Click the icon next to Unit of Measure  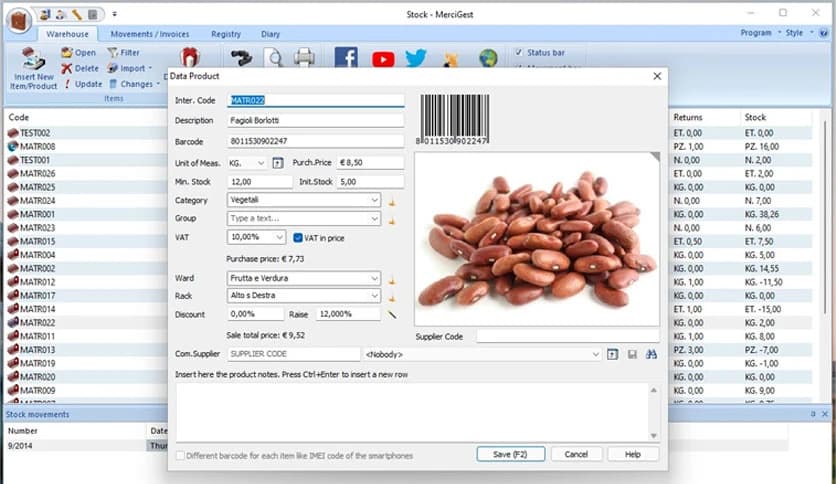point(278,162)
